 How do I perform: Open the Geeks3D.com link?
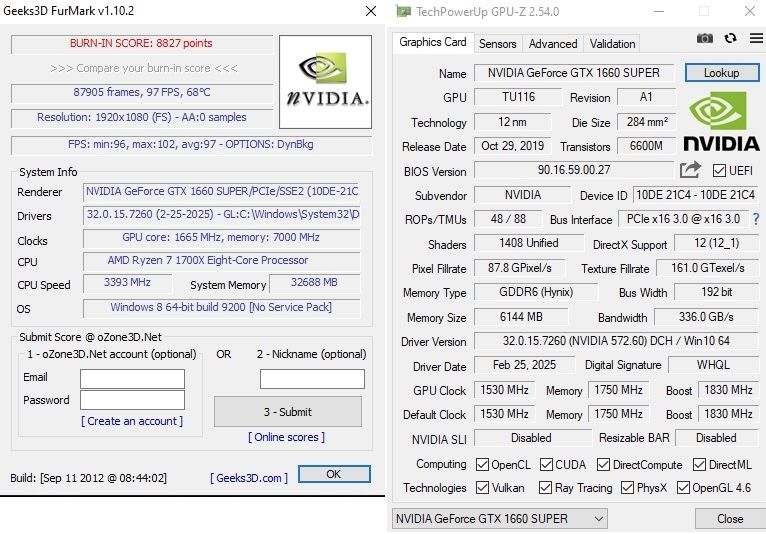[x=249, y=478]
